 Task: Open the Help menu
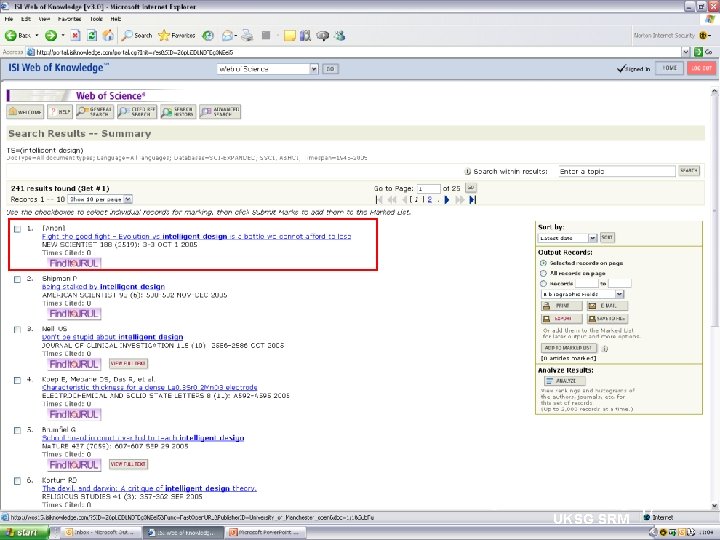(x=116, y=19)
